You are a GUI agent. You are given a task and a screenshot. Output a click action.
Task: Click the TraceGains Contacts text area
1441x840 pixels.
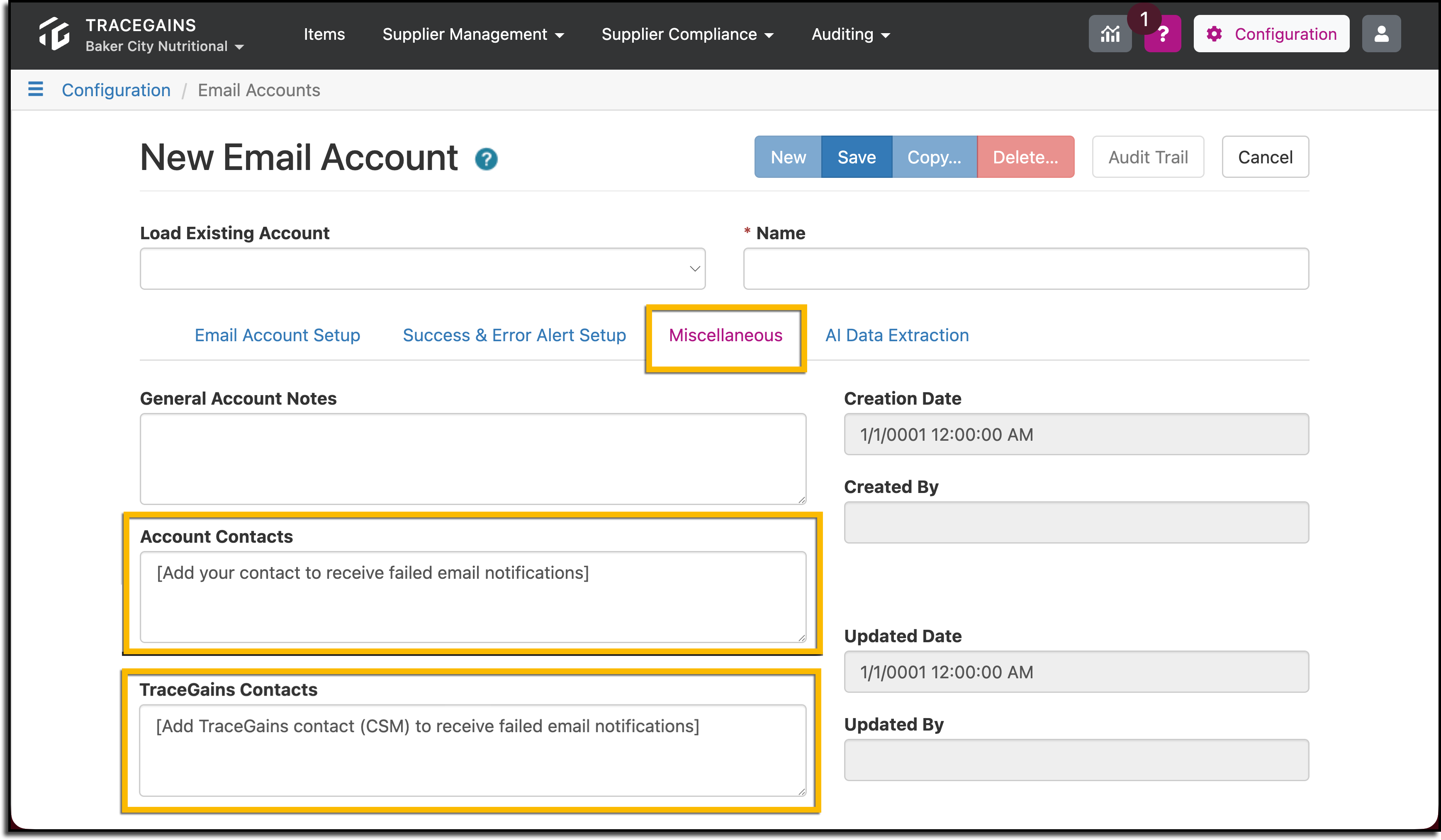coord(473,750)
